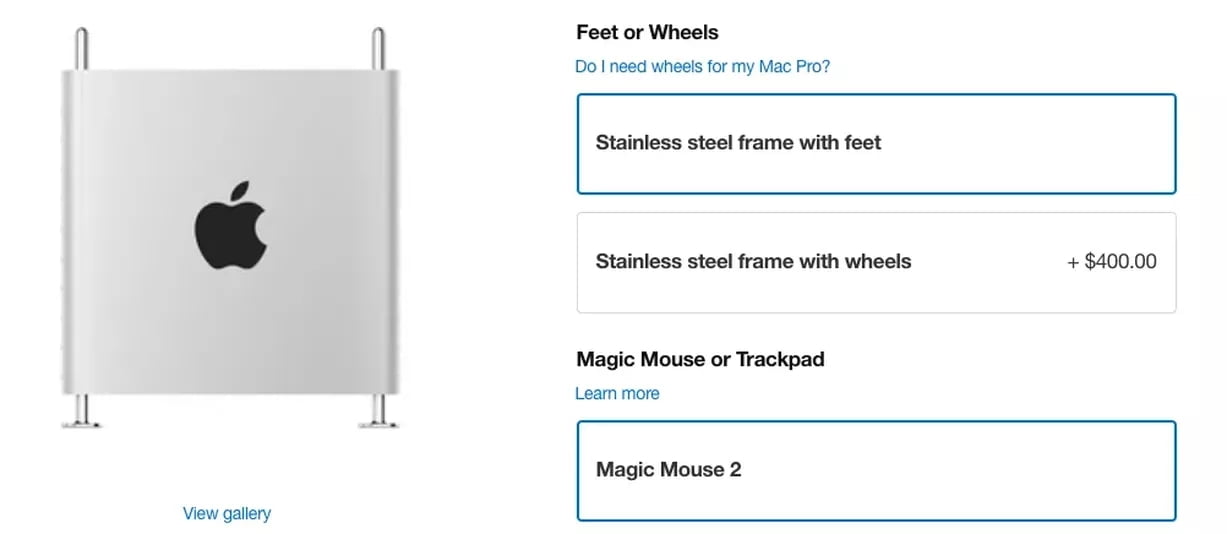The height and width of the screenshot is (534, 1227).
Task: Choose the Stainless steel frame with wheels option
Action: (x=876, y=262)
